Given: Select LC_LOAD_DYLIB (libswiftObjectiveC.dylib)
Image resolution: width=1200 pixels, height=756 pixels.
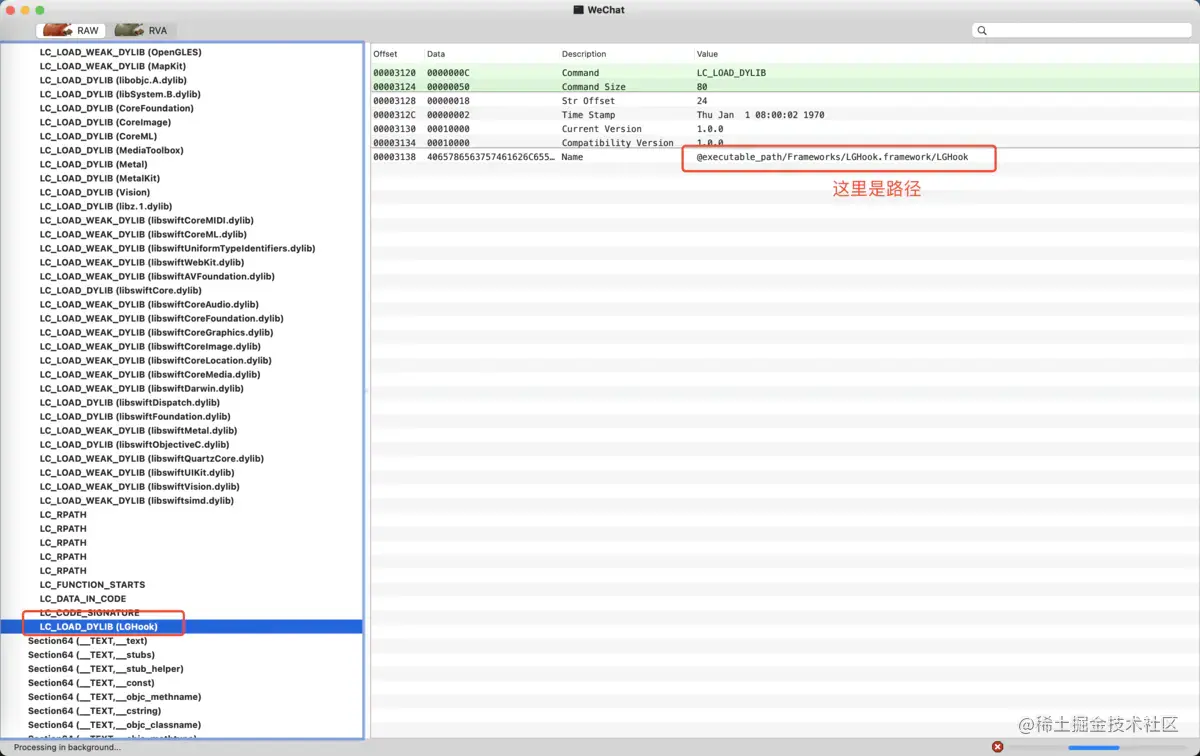Looking at the screenshot, I should tap(135, 444).
